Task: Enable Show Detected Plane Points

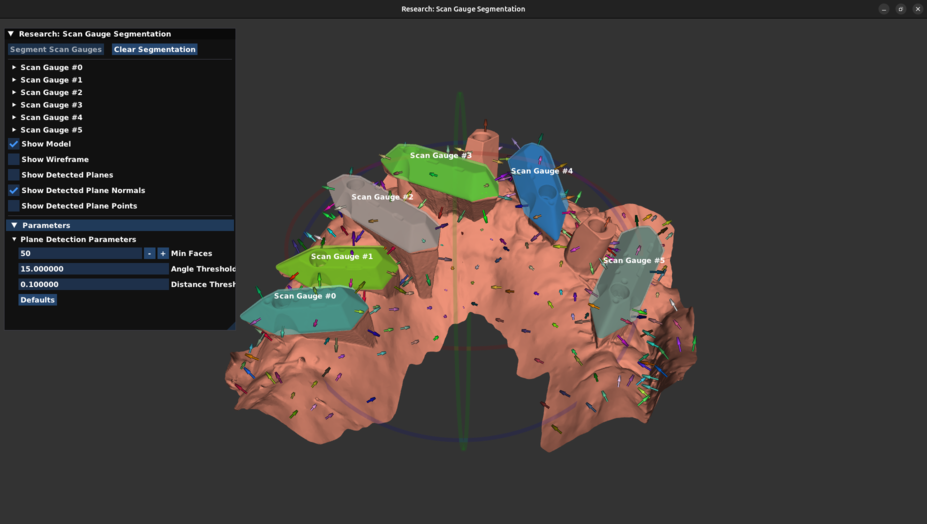Action: pyautogui.click(x=14, y=206)
